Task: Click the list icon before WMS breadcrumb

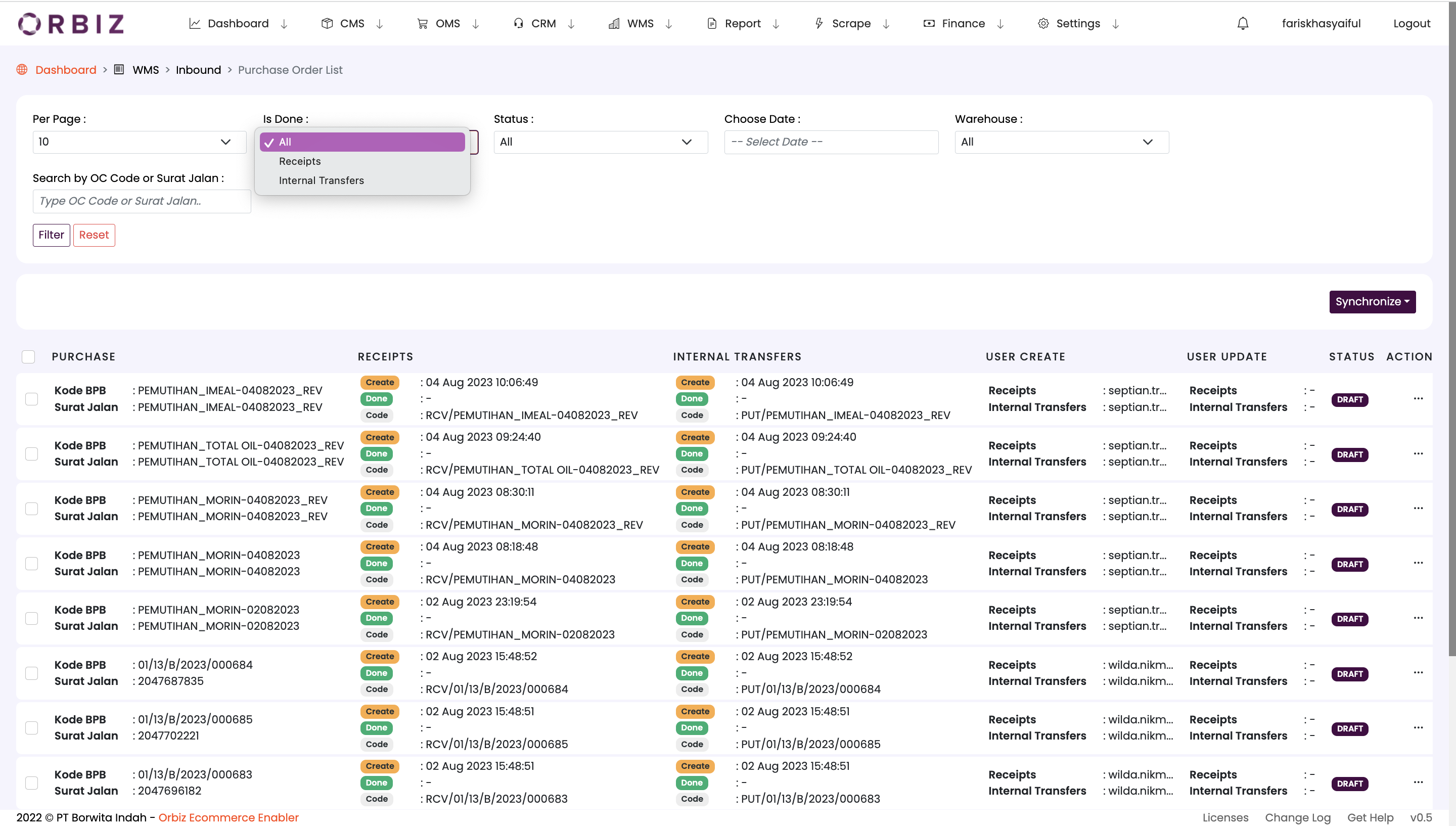Action: click(118, 70)
